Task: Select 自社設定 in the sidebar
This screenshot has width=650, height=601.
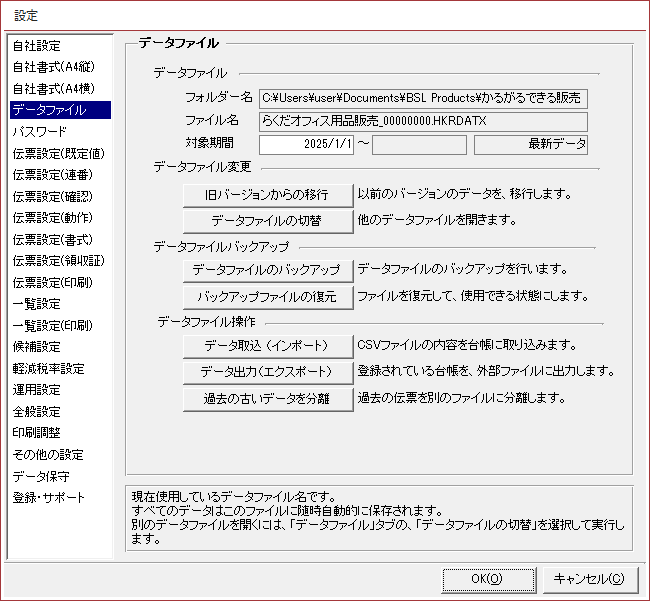Action: pyautogui.click(x=37, y=46)
